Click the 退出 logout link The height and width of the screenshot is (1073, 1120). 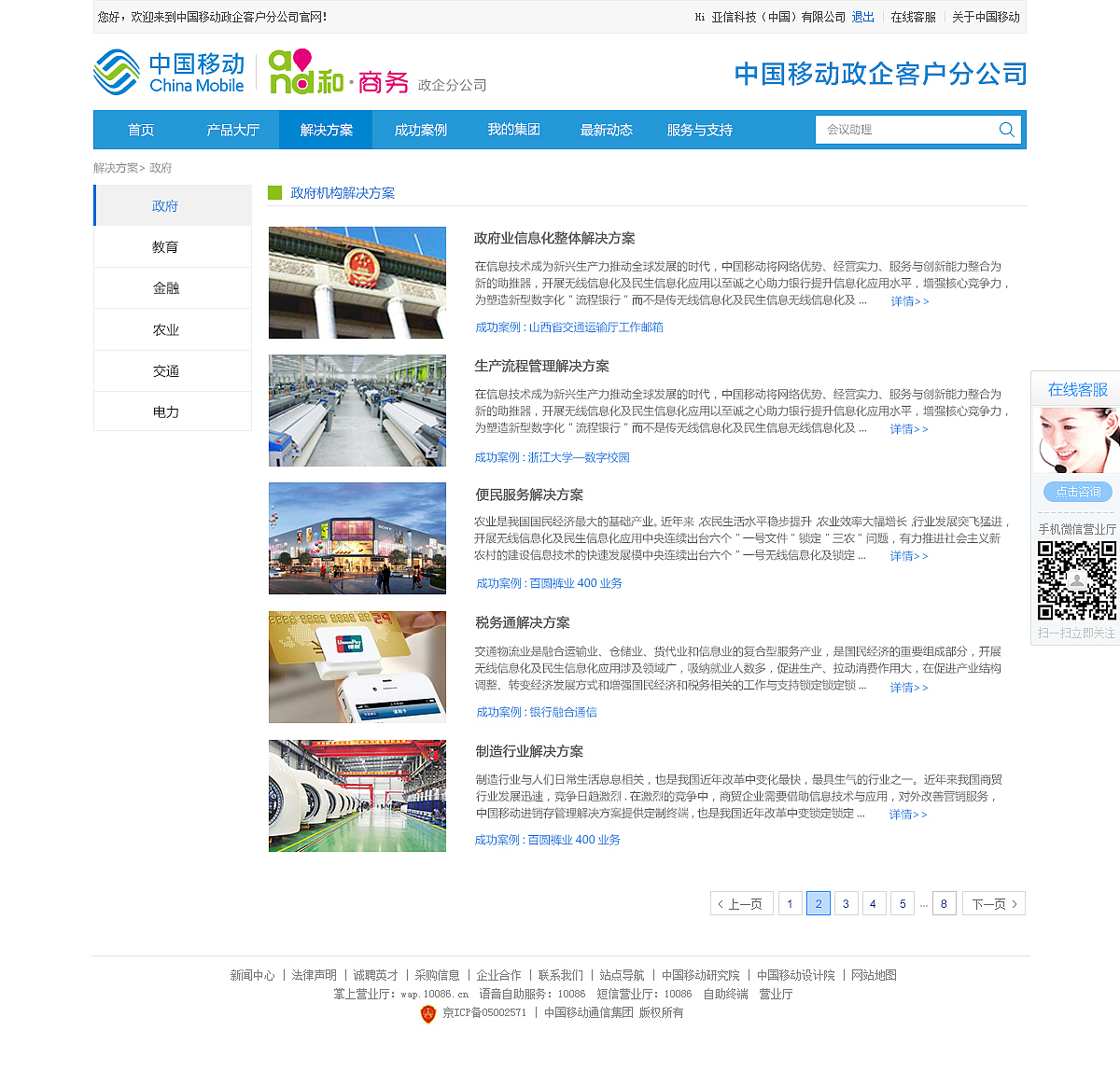863,17
